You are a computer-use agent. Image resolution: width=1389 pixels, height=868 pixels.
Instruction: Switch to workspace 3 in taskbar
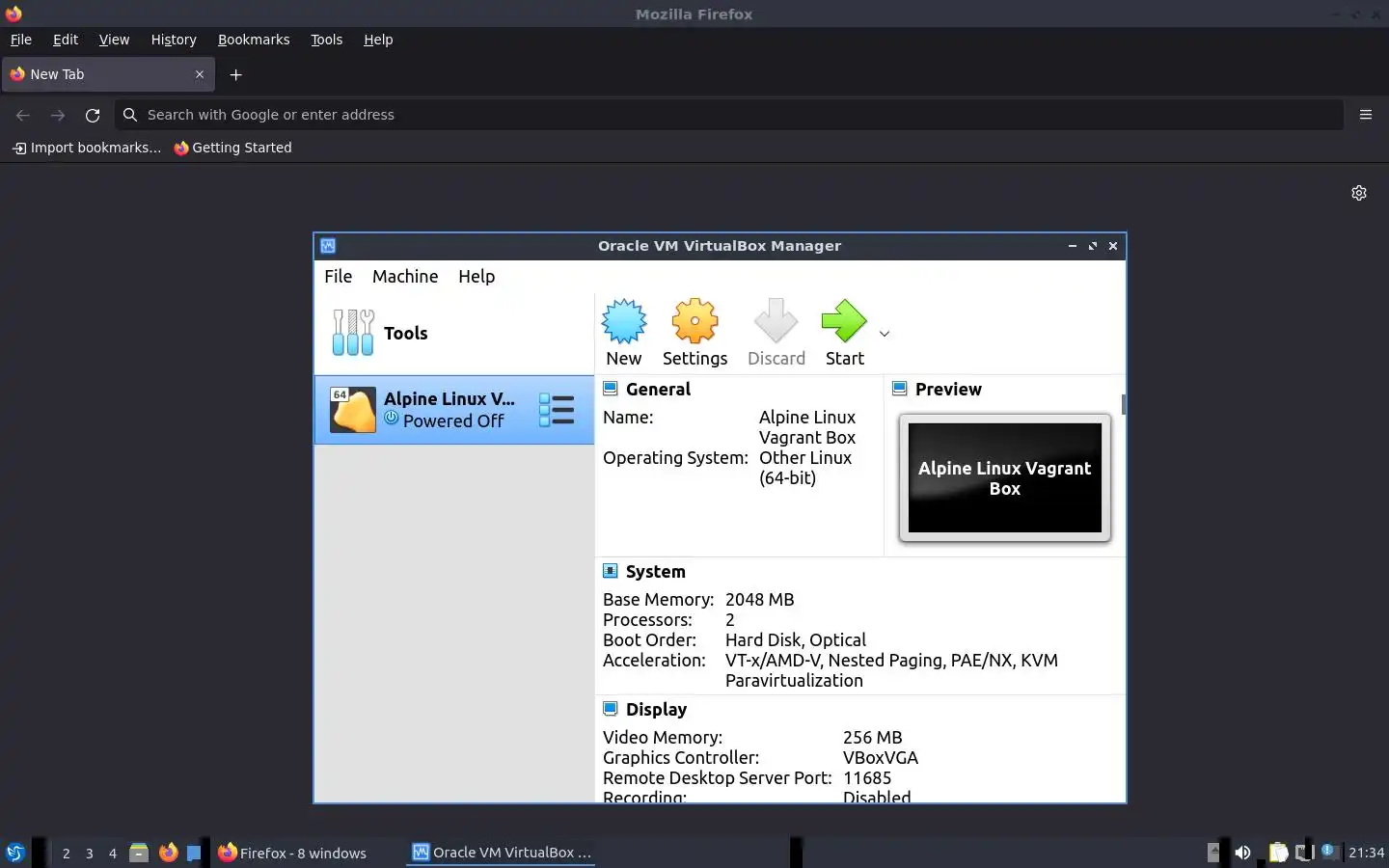[x=90, y=853]
